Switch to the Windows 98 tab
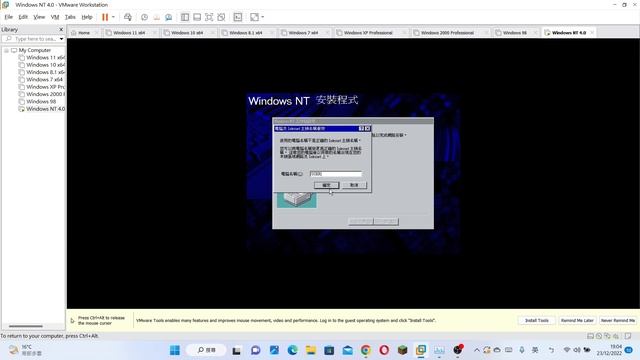 click(x=514, y=33)
